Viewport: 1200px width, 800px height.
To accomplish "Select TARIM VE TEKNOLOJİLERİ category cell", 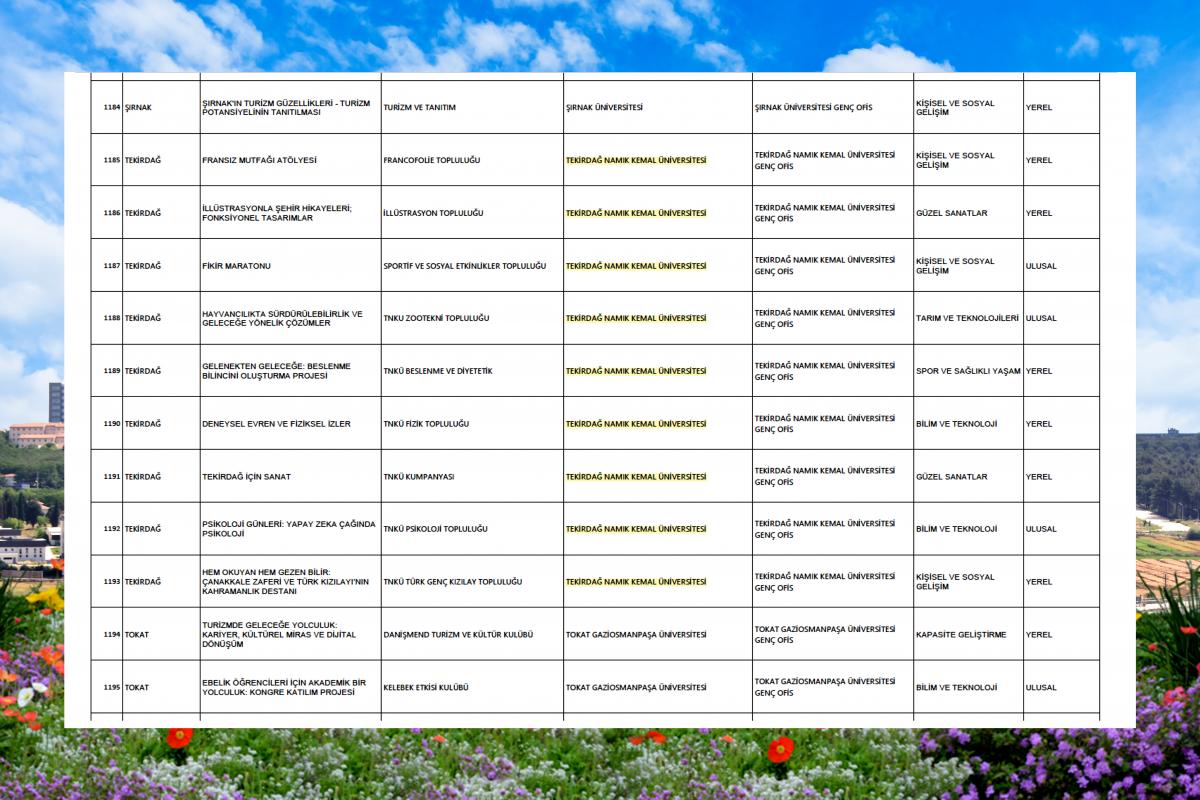I will (x=968, y=318).
